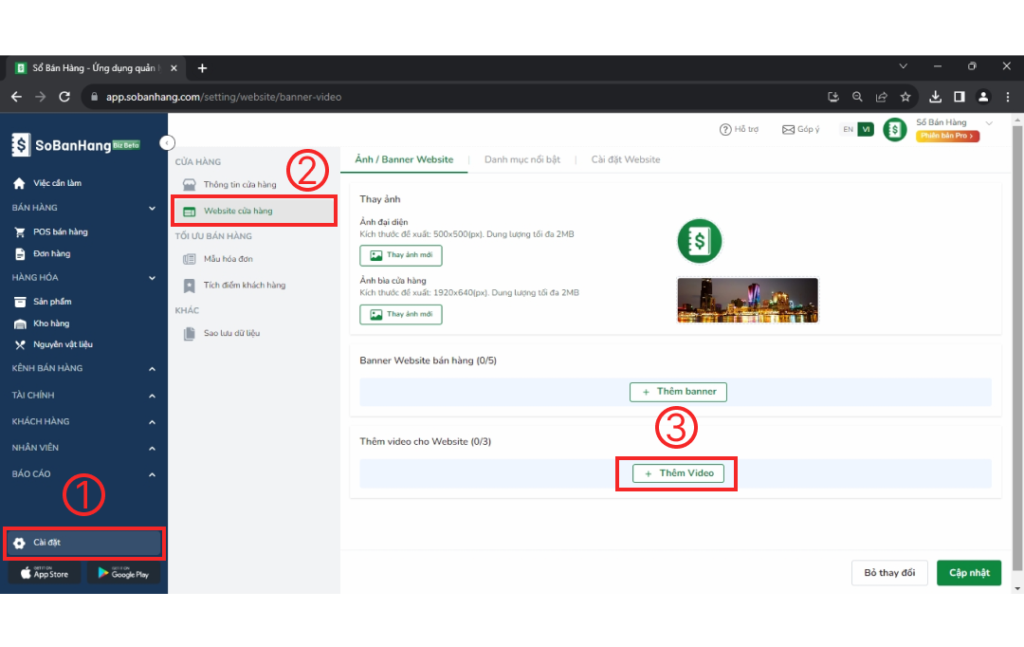Viewport: 1024px width, 647px height.
Task: Bookmark this page with the star icon
Action: [x=905, y=97]
